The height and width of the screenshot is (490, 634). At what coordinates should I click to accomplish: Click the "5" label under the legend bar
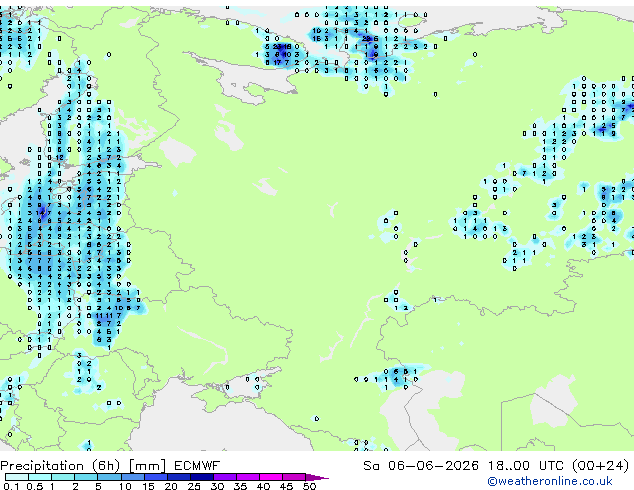98,486
